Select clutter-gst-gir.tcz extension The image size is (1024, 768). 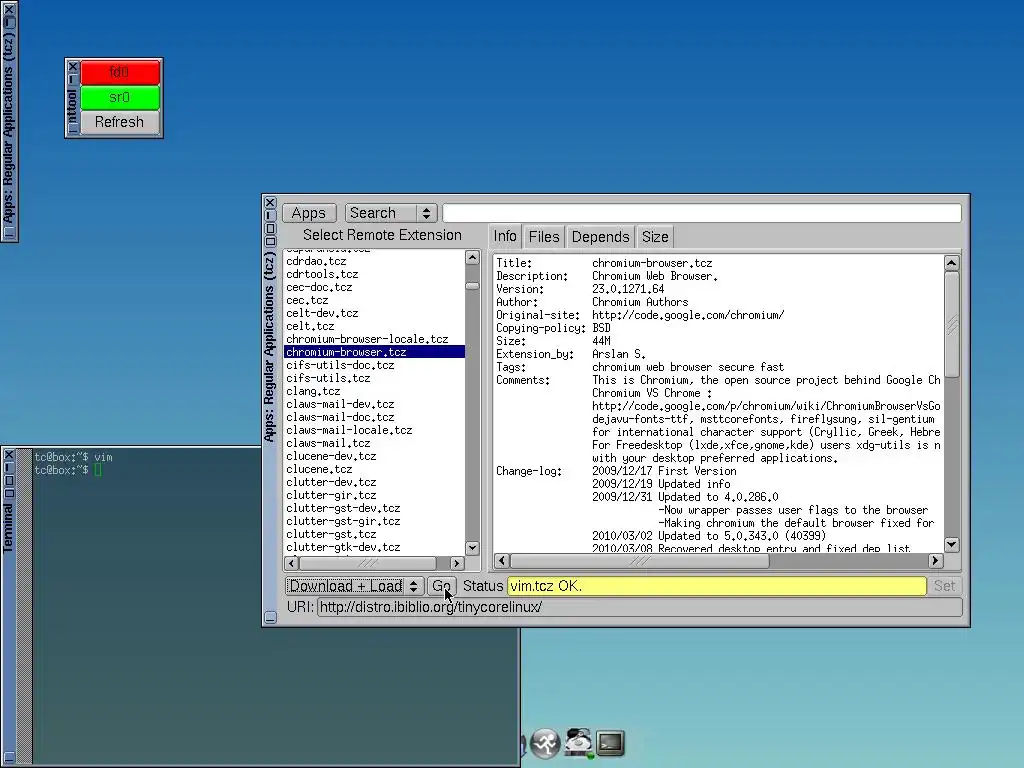[374, 521]
